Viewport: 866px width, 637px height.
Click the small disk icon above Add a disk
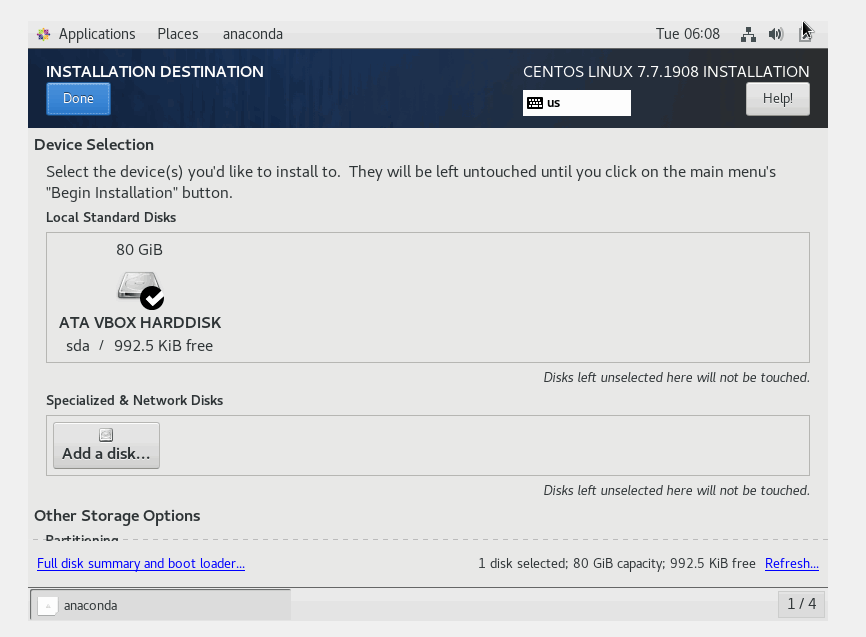106,435
